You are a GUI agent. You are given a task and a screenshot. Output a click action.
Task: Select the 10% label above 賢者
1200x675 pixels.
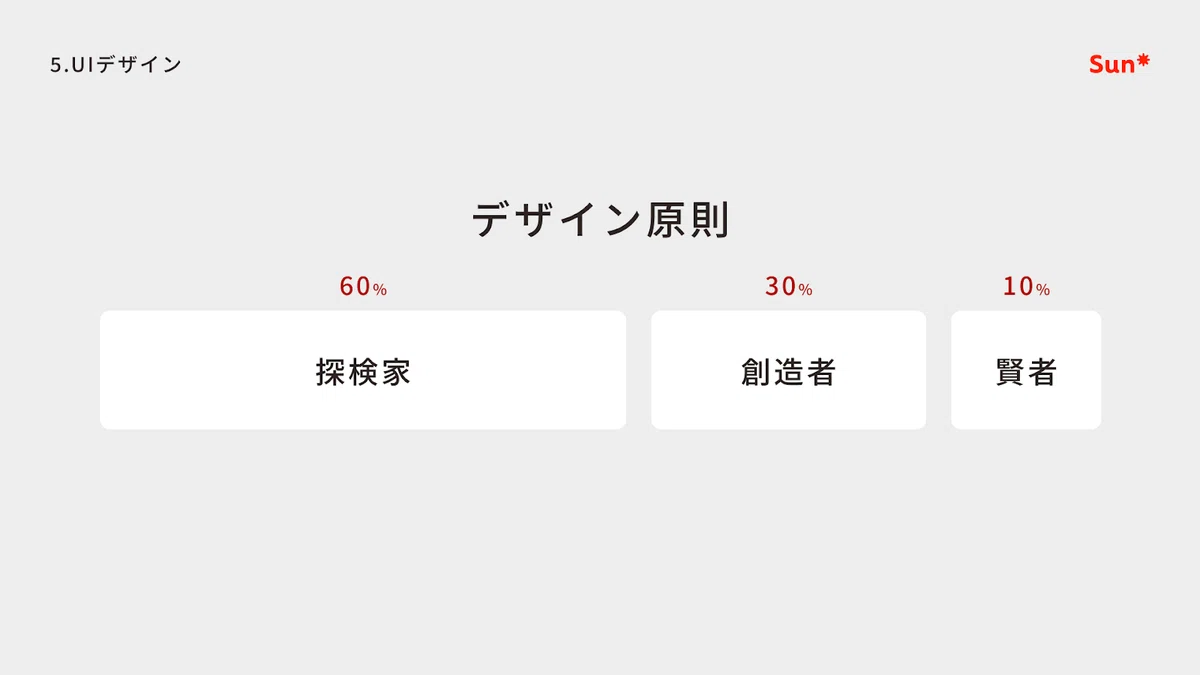1026,287
